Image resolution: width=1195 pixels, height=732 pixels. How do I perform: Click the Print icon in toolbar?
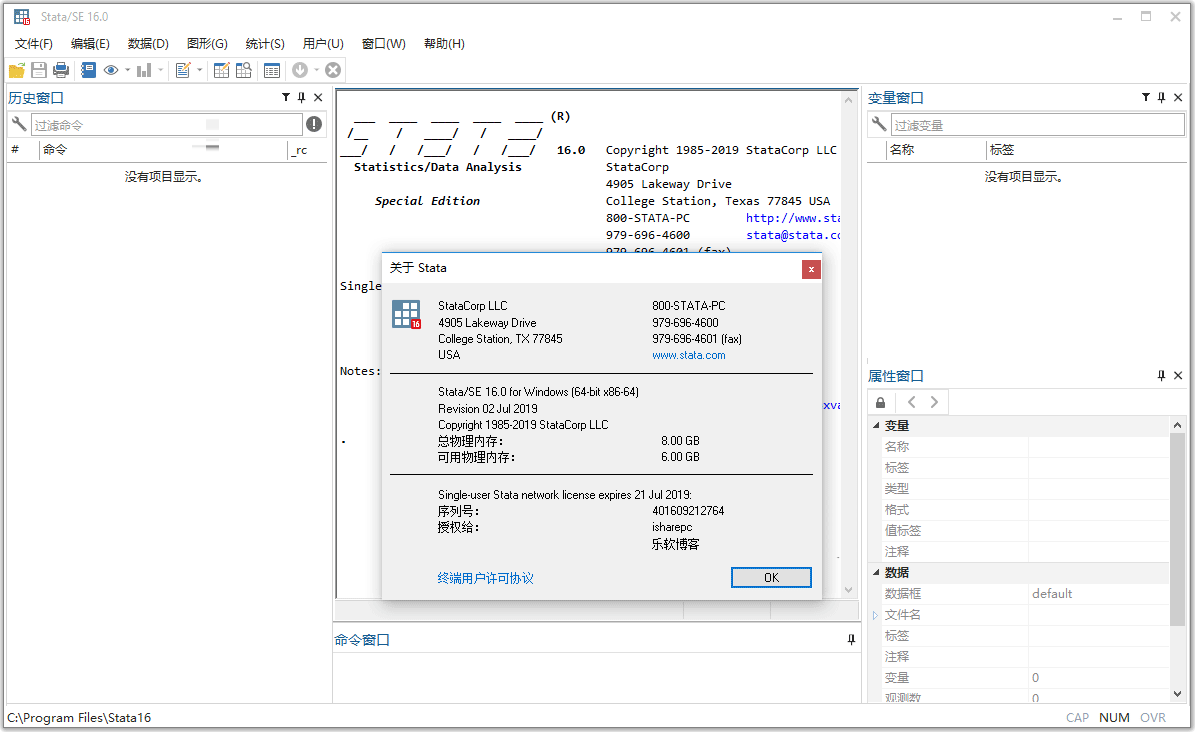coord(61,70)
